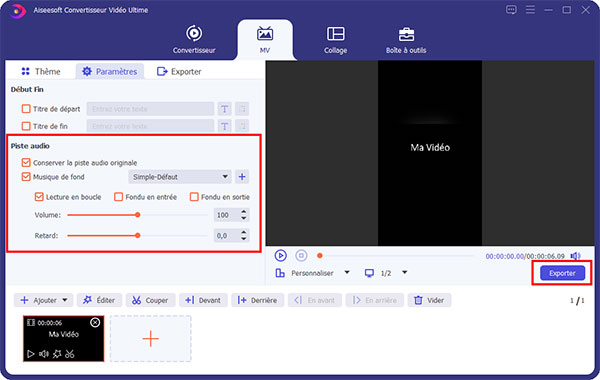
Task: Enable Fondu en entrée
Action: click(119, 197)
